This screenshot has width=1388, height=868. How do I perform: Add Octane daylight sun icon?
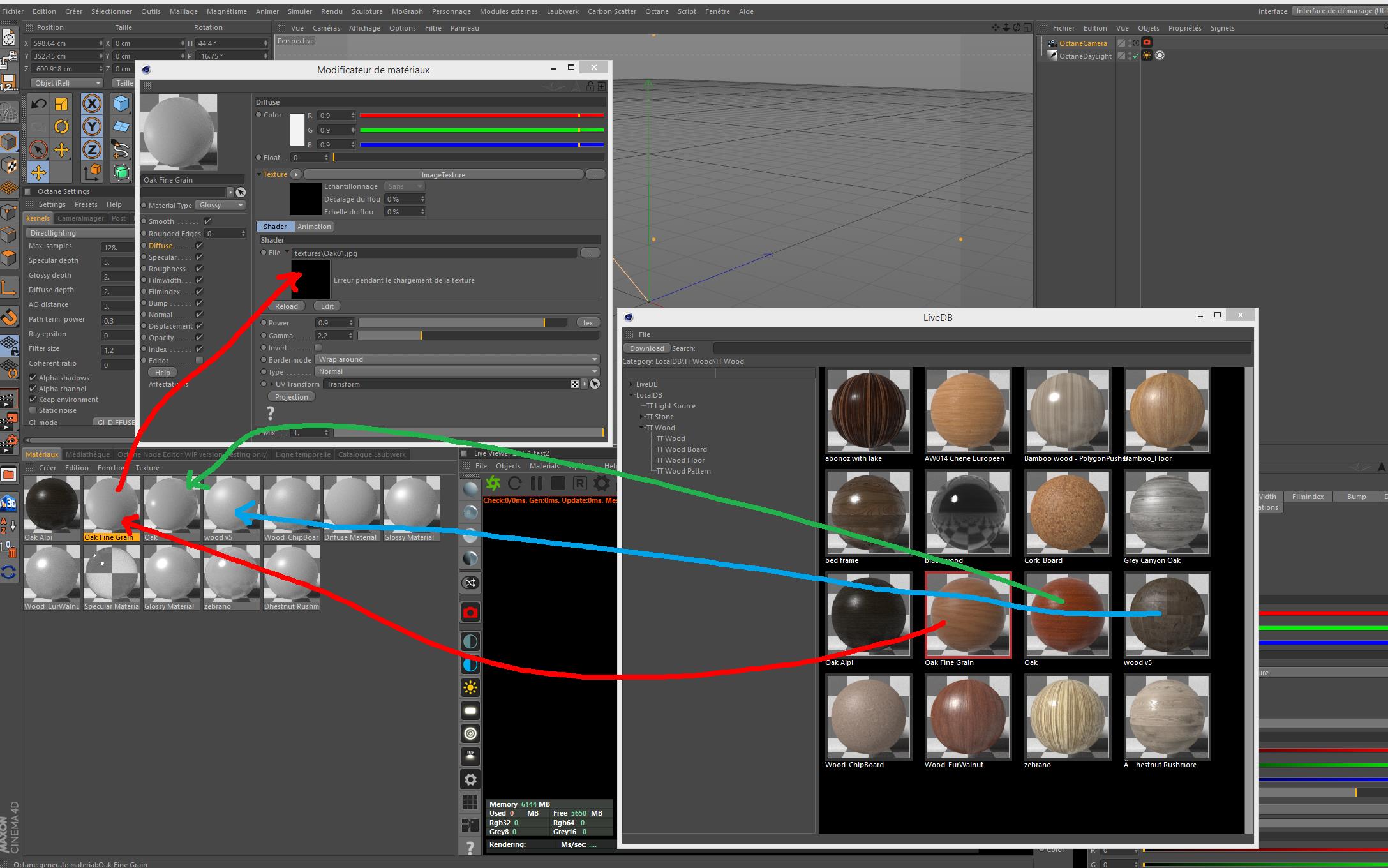[x=470, y=687]
